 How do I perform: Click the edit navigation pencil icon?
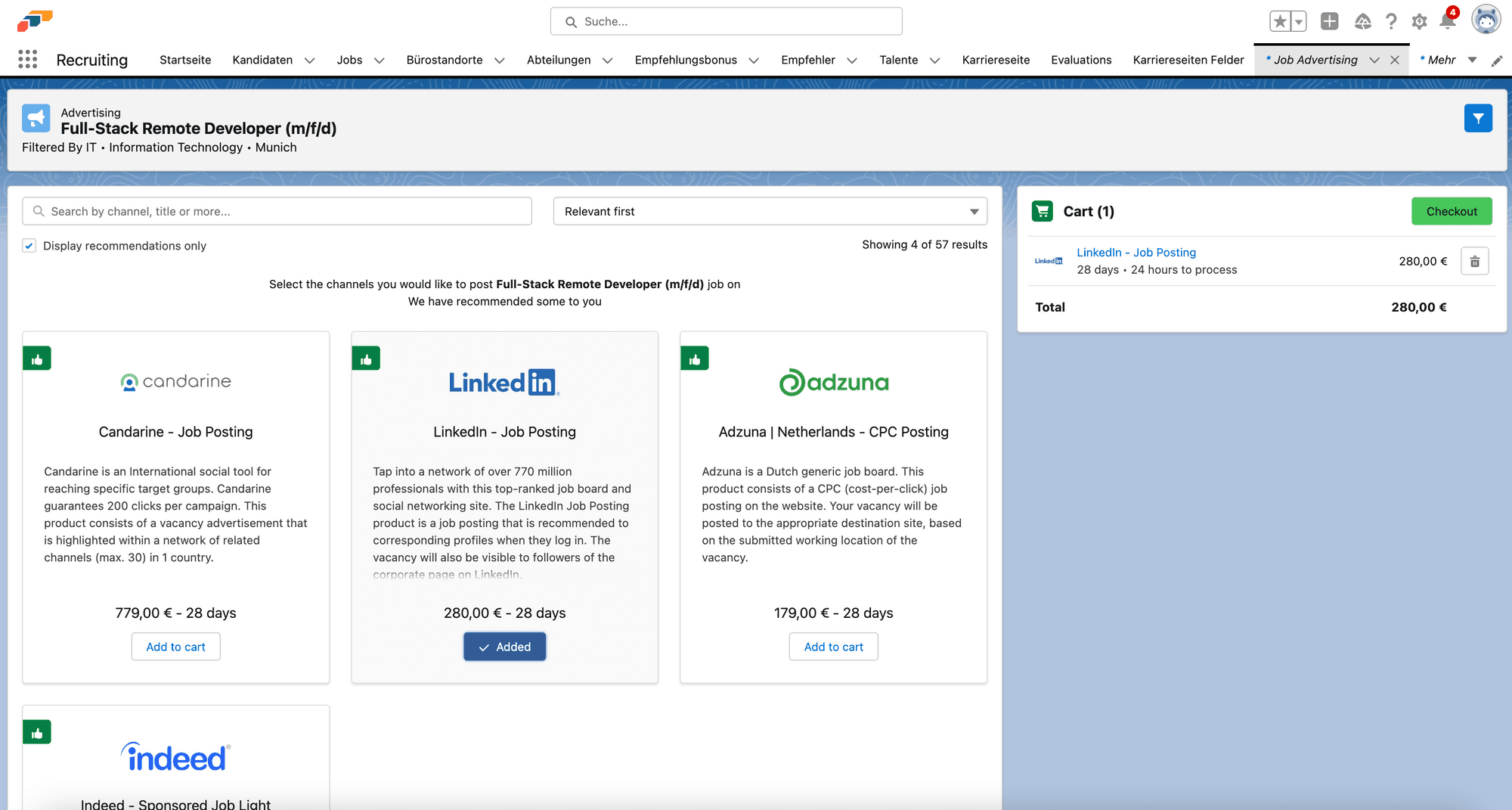coord(1497,61)
